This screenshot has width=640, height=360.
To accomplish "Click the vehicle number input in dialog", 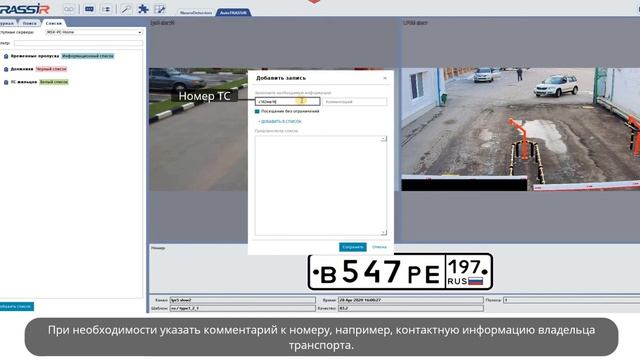I will pos(287,101).
